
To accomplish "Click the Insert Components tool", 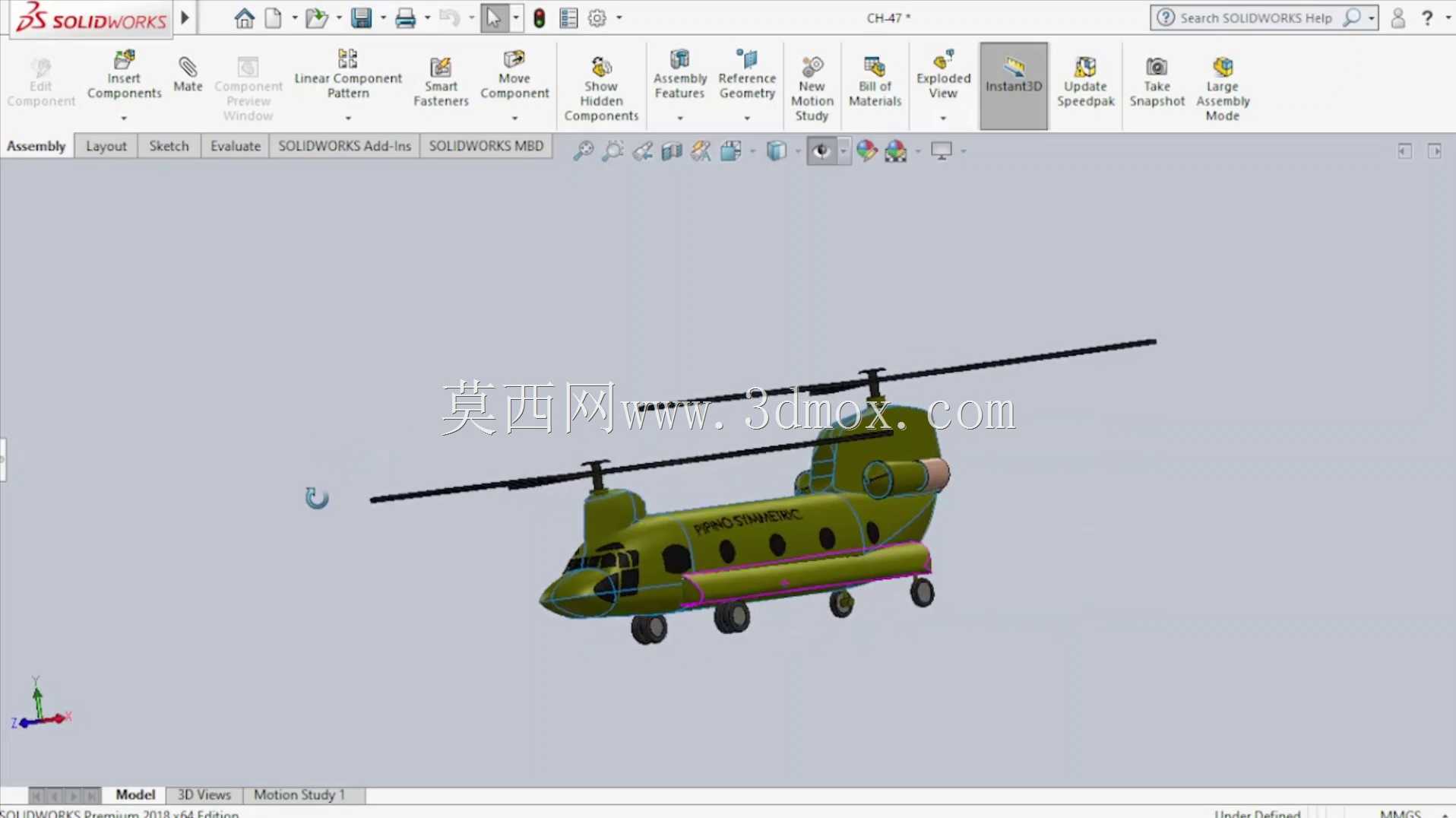I will 124,75.
